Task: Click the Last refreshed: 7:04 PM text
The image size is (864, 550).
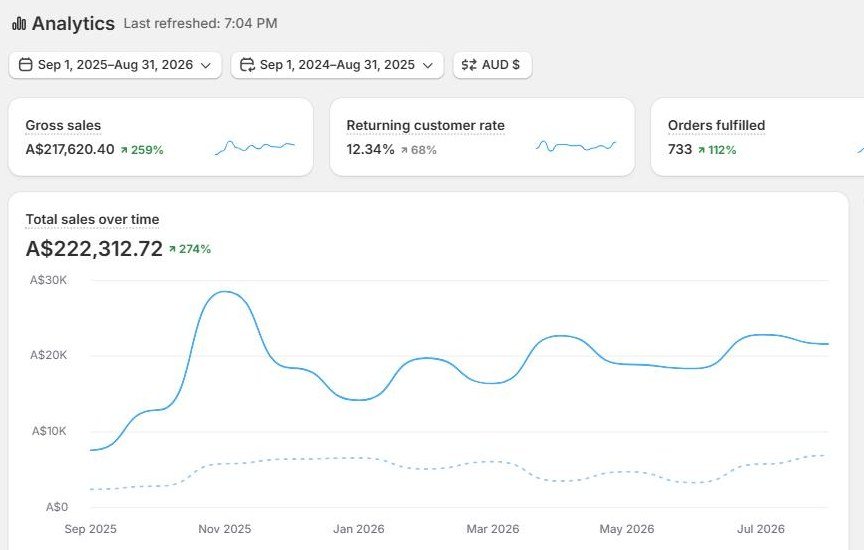Action: 201,24
